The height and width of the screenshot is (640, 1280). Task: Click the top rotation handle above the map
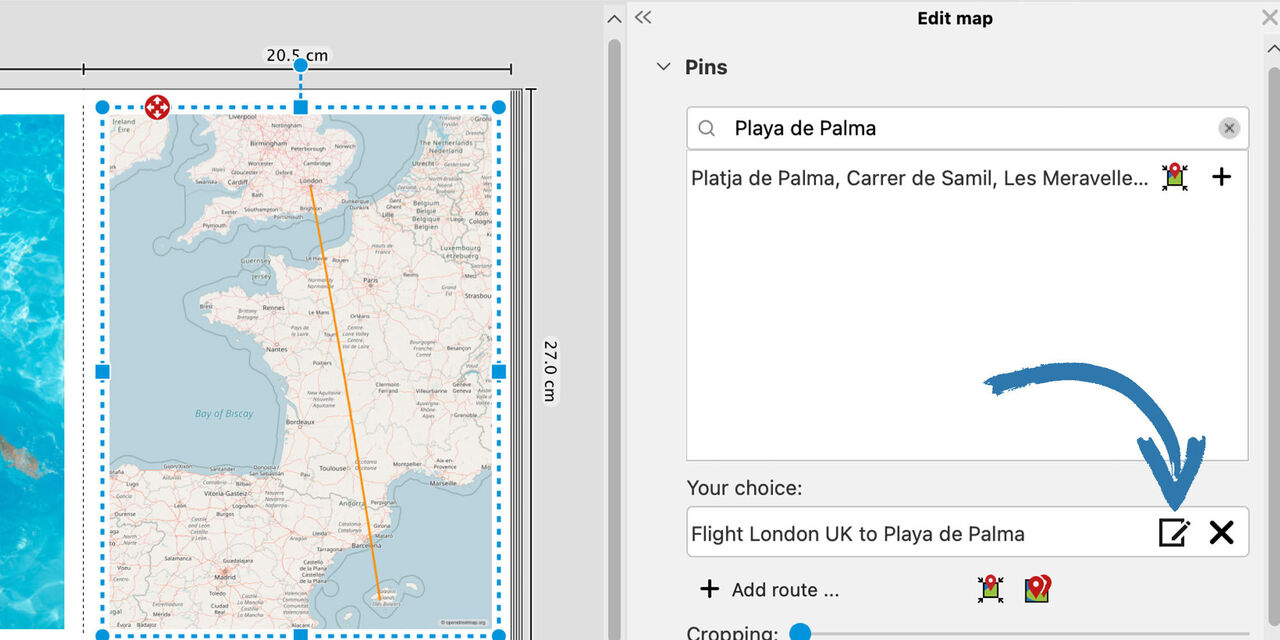point(300,65)
